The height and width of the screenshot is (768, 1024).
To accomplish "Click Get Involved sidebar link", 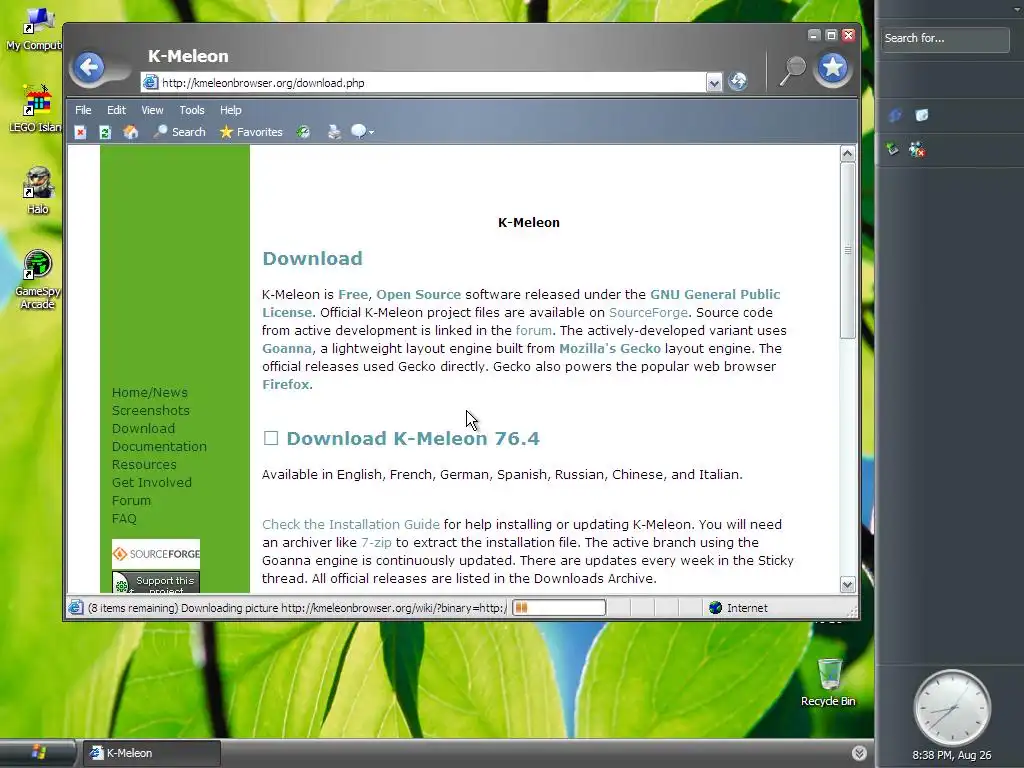I will coord(152,483).
